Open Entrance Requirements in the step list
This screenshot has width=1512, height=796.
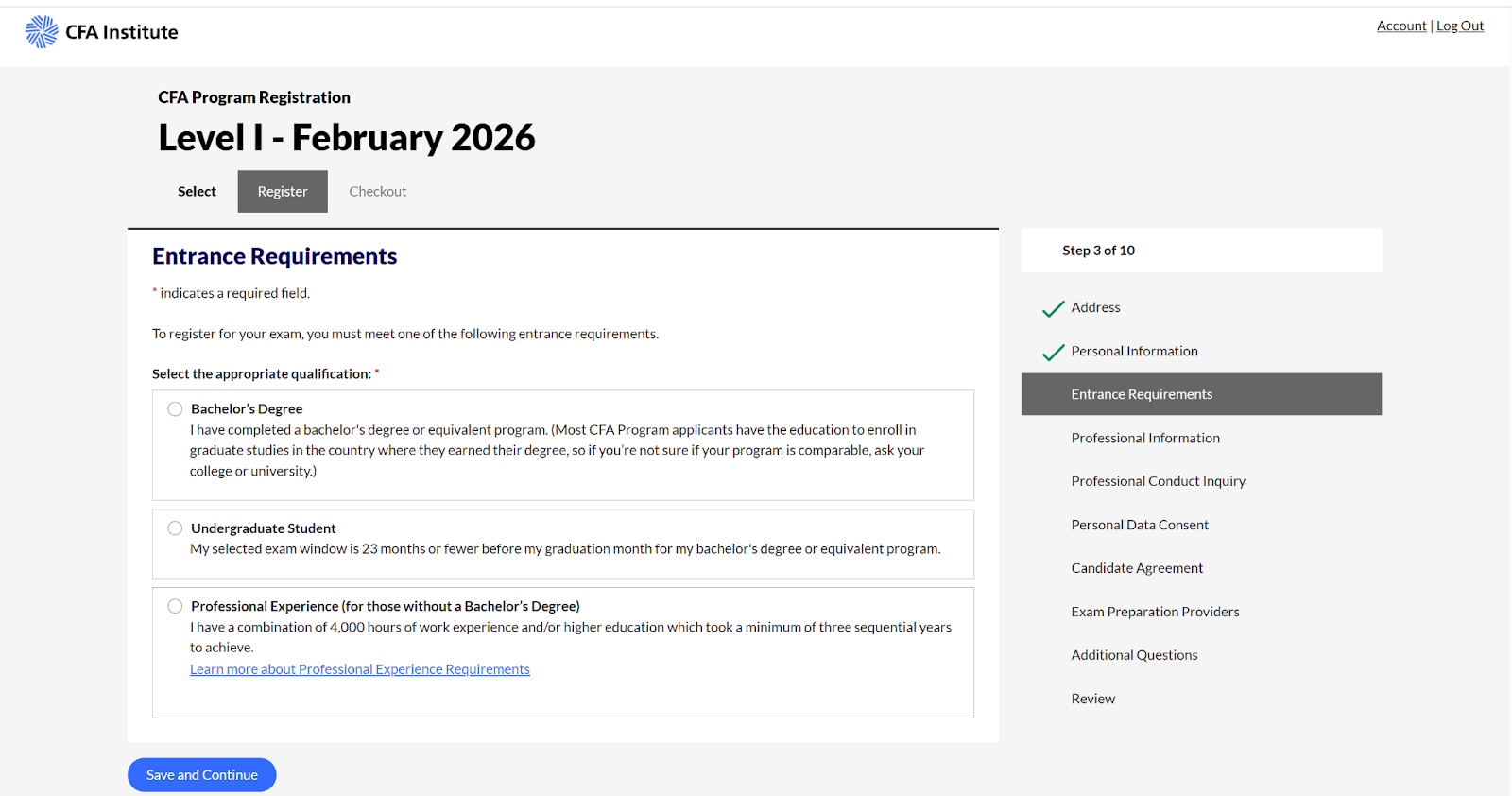1201,394
